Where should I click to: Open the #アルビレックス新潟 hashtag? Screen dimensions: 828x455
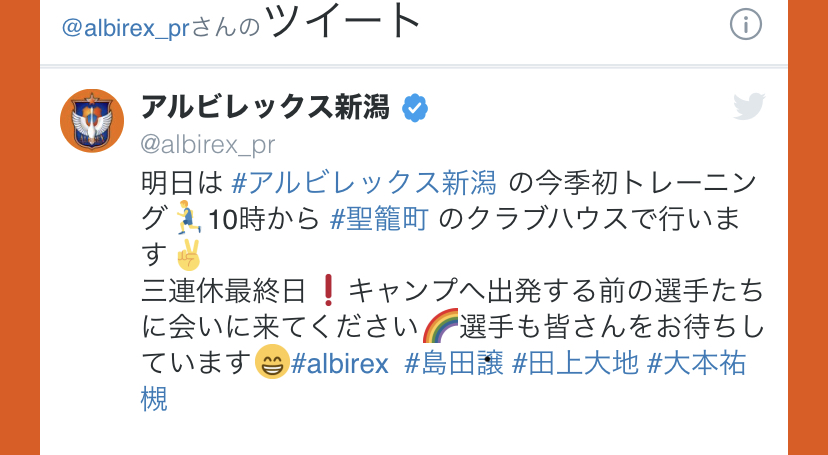364,184
